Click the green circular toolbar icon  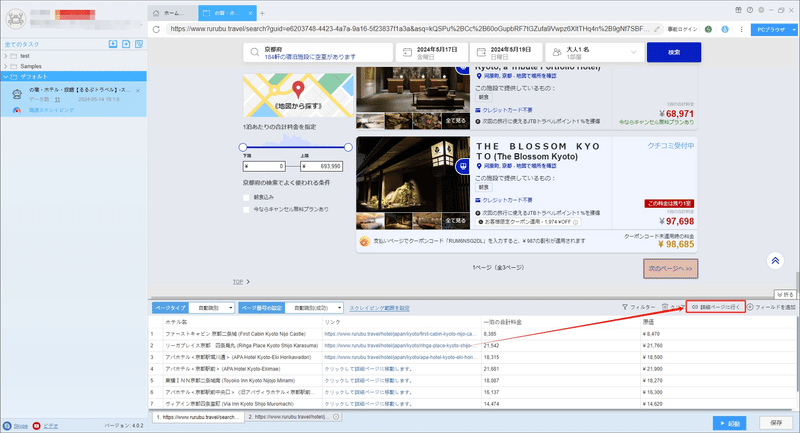pyautogui.click(x=708, y=29)
